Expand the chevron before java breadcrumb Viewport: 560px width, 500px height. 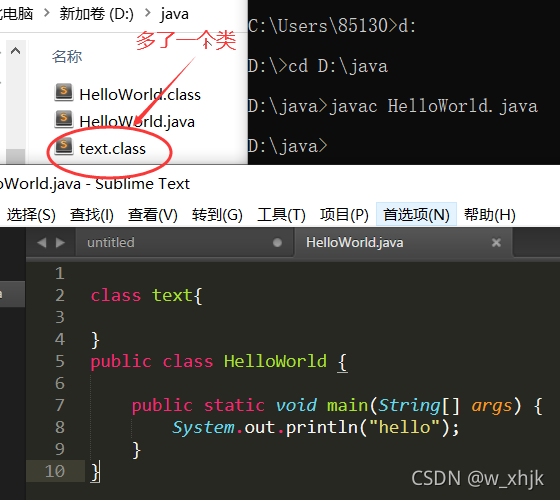148,13
